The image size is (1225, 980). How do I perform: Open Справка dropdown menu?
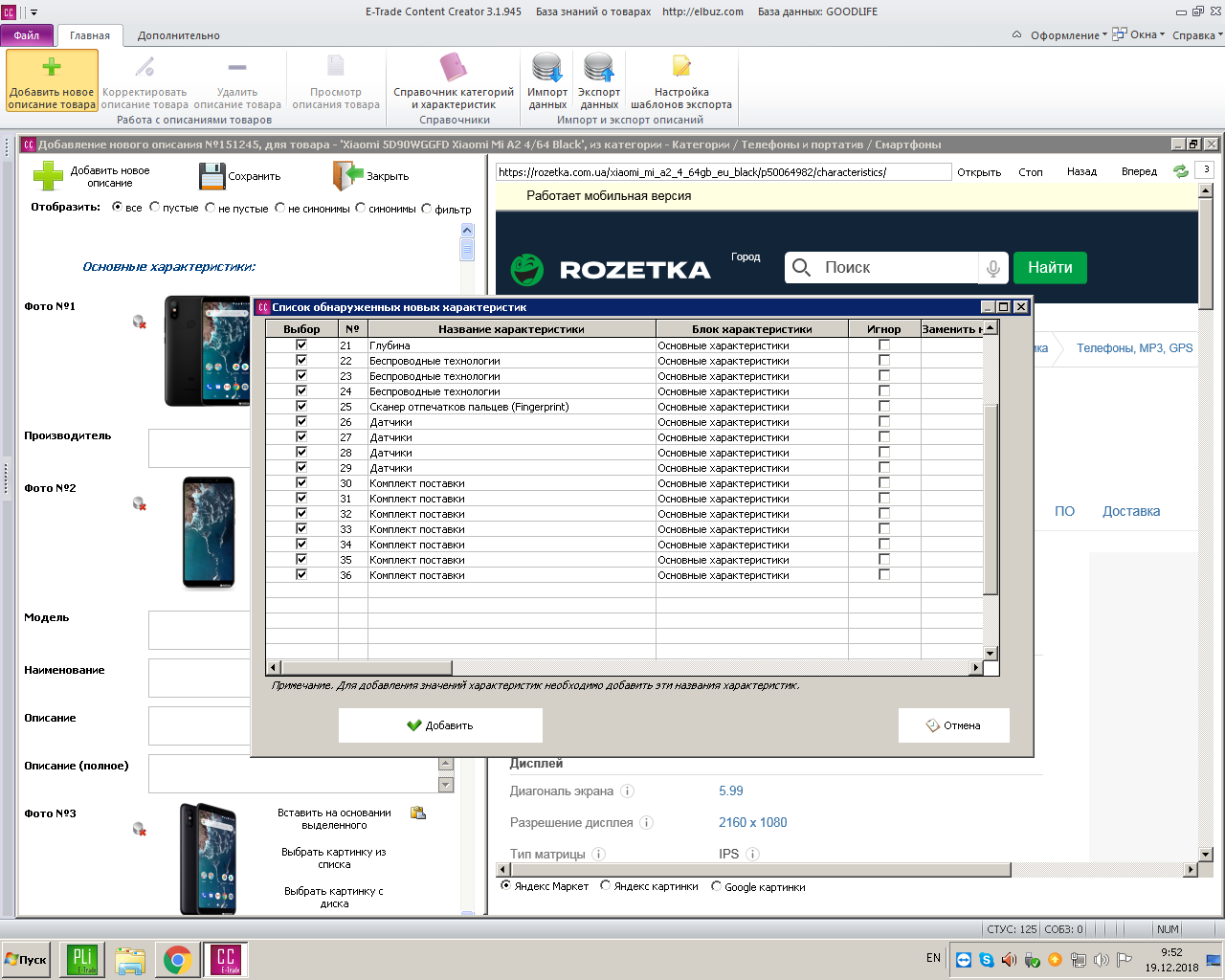(x=1197, y=35)
